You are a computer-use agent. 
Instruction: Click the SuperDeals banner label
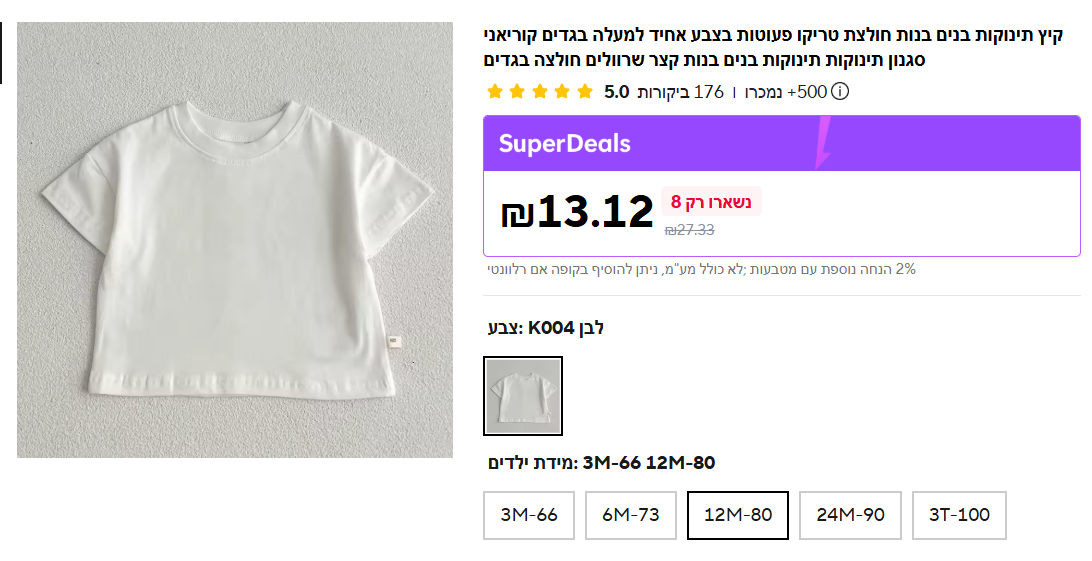click(x=564, y=144)
